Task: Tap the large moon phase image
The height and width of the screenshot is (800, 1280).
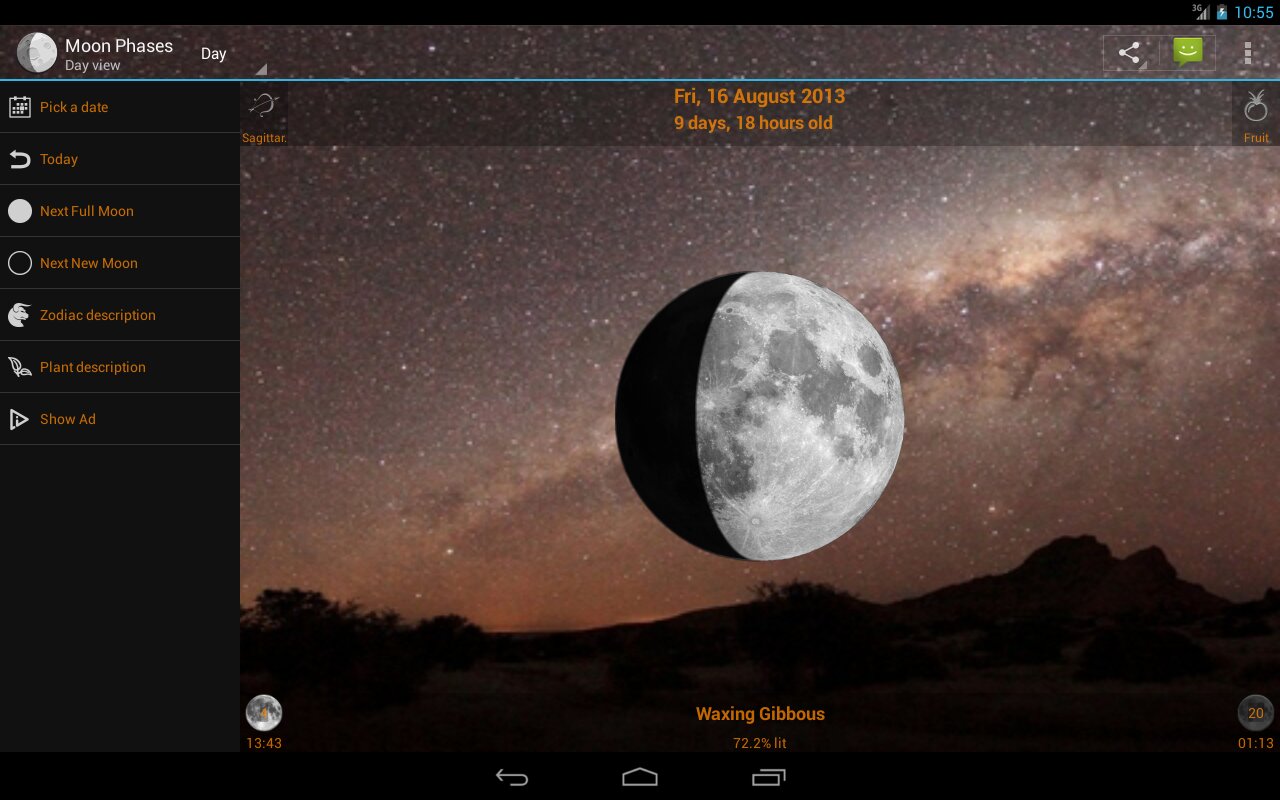Action: pos(760,416)
